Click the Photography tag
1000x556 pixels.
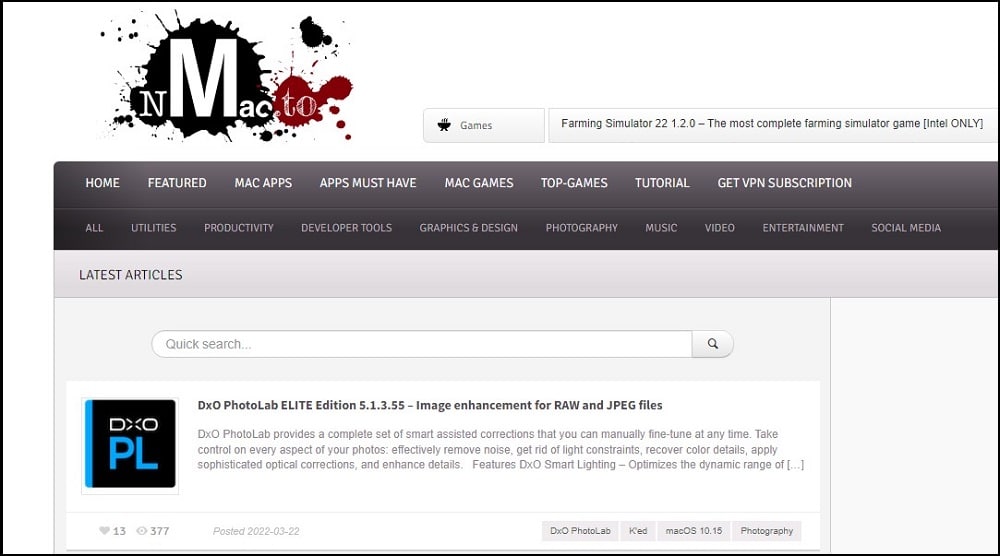[x=767, y=530]
